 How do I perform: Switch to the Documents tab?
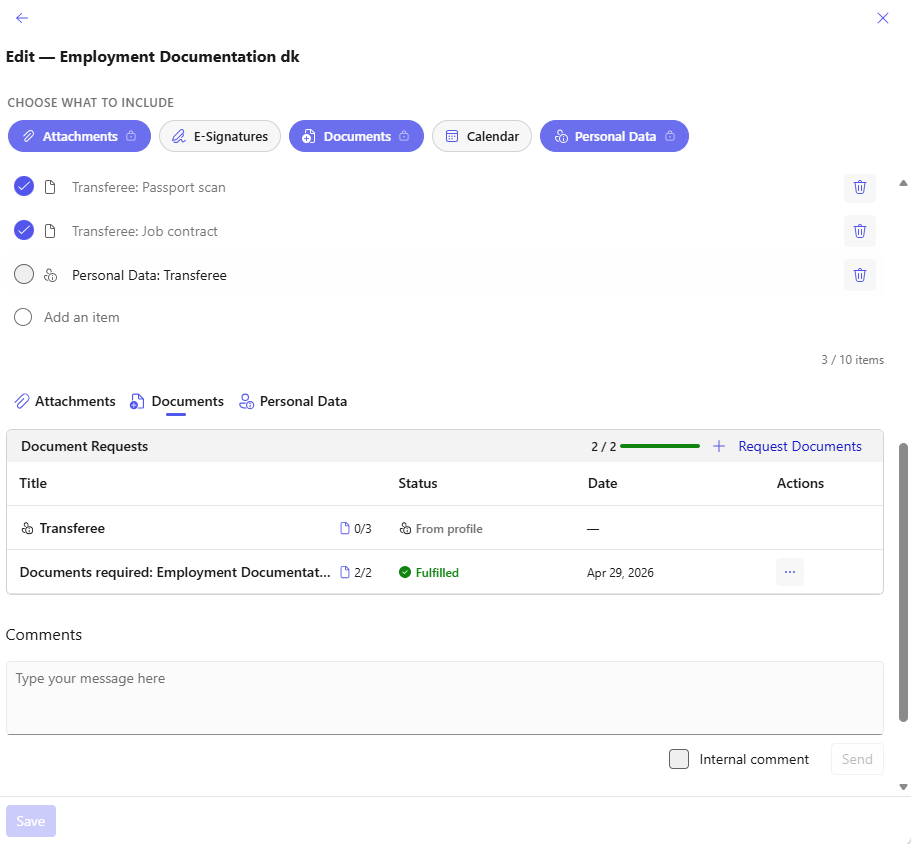coord(177,401)
